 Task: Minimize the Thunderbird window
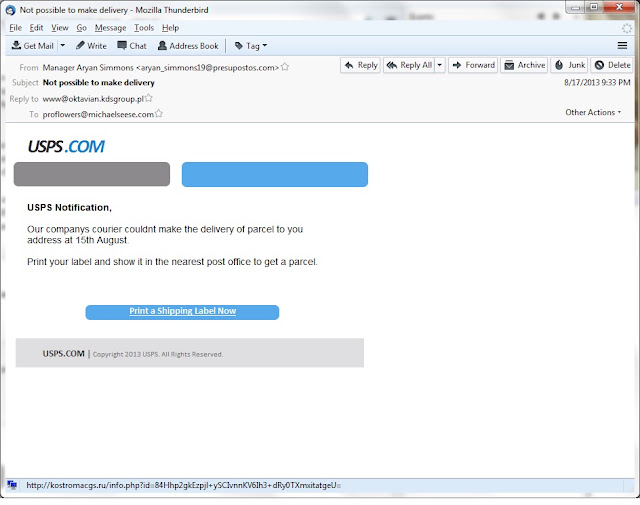pos(576,7)
